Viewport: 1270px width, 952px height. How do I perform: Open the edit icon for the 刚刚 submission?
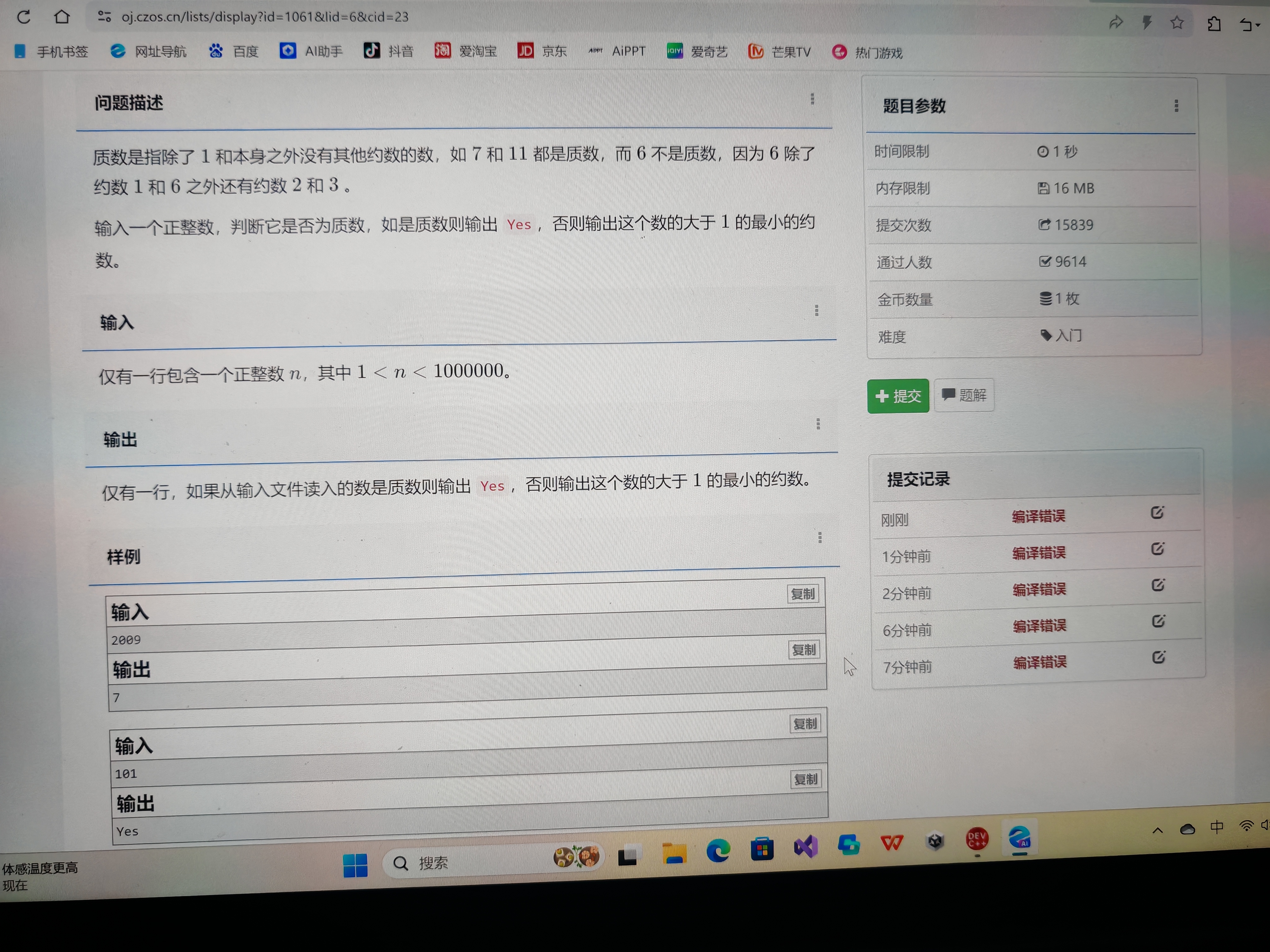tap(1157, 513)
